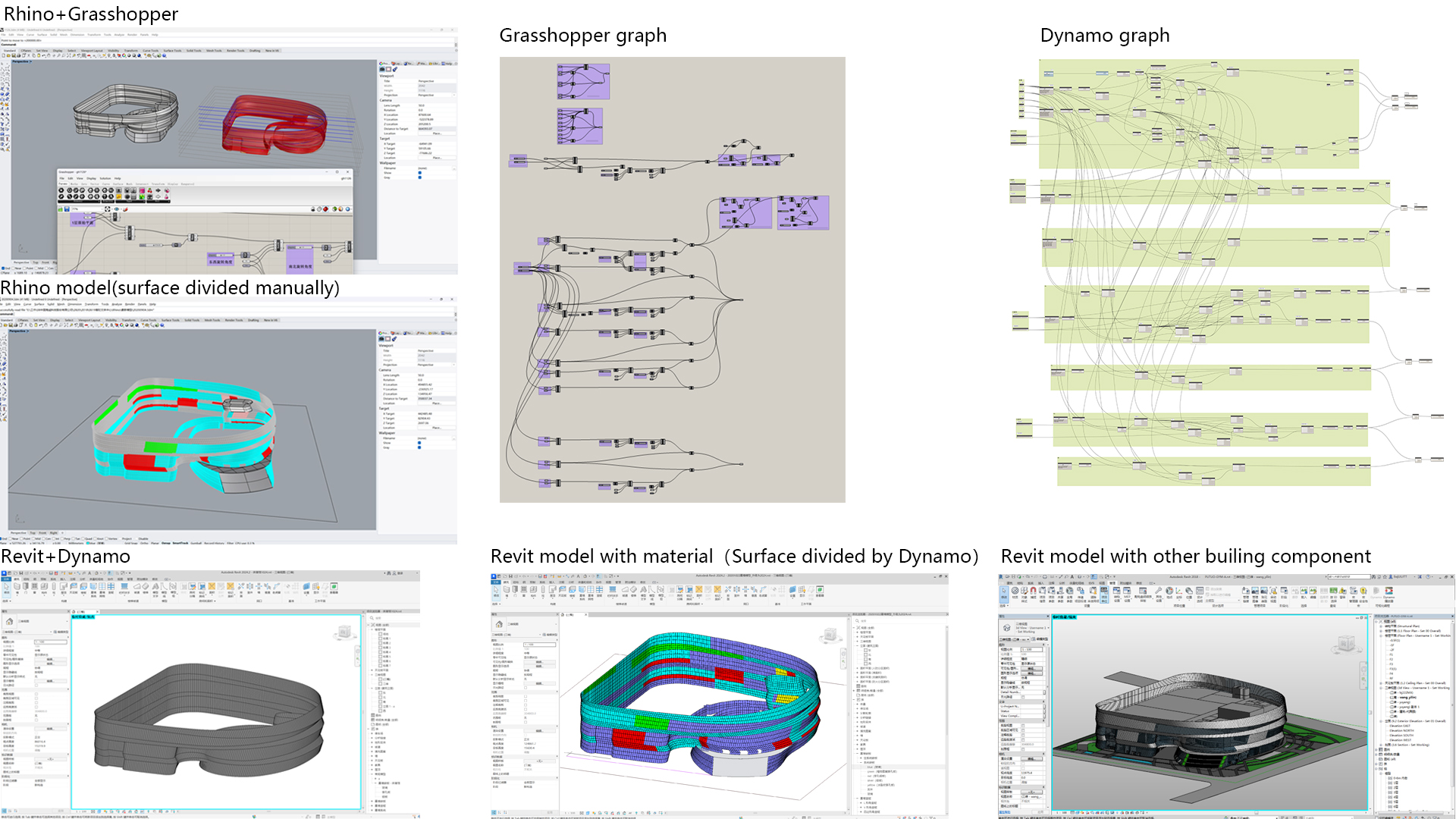Select the Wall tool in the Revit+Dynamo ribbon
Image resolution: width=1456 pixels, height=819 pixels.
[17, 586]
